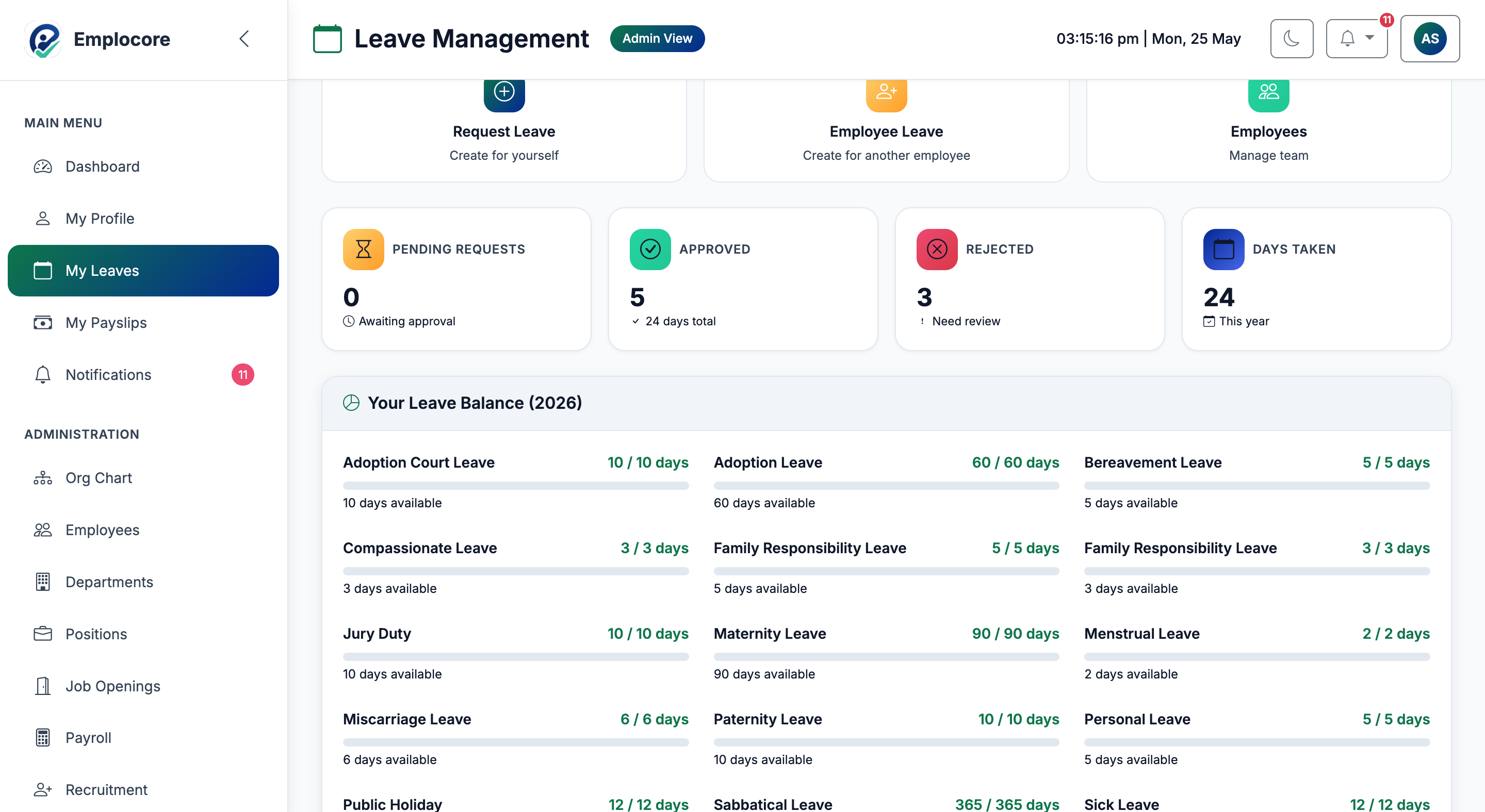The image size is (1485, 812).
Task: Click the "24 days total" text
Action: tap(680, 322)
